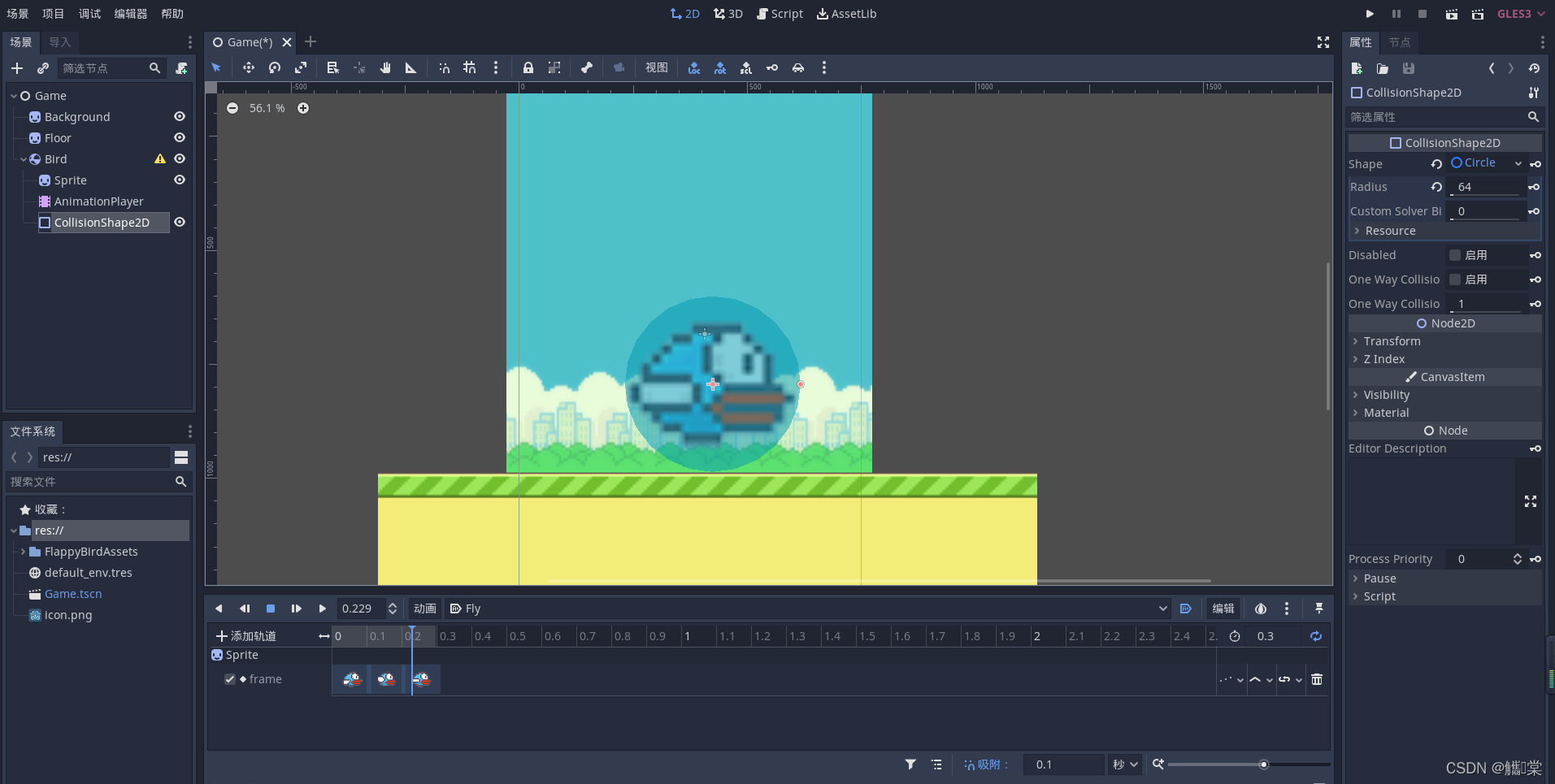This screenshot has height=784, width=1555.
Task: Create a new resource in the Inspector
Action: [1357, 68]
